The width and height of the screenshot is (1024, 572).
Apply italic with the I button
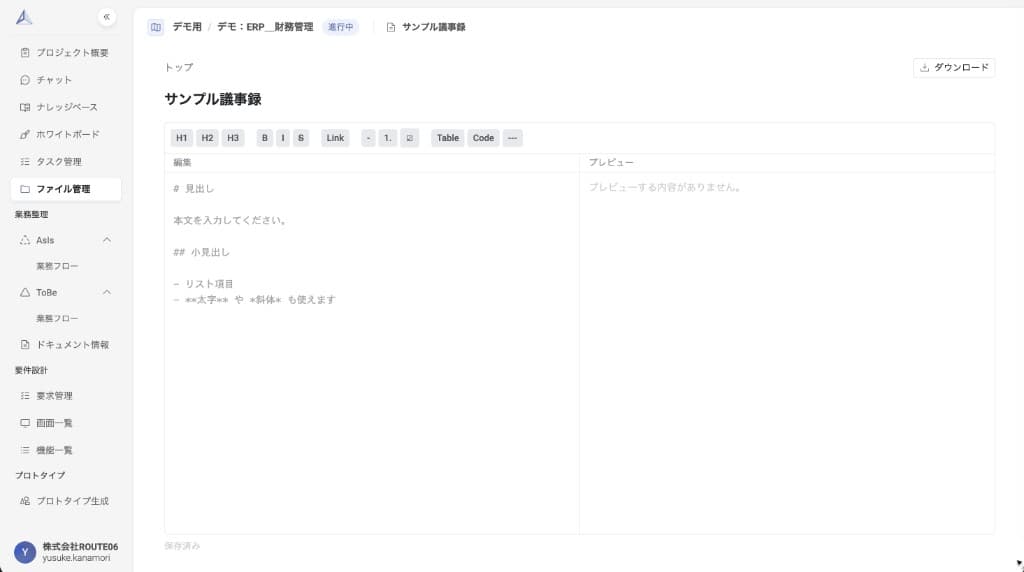coord(283,138)
